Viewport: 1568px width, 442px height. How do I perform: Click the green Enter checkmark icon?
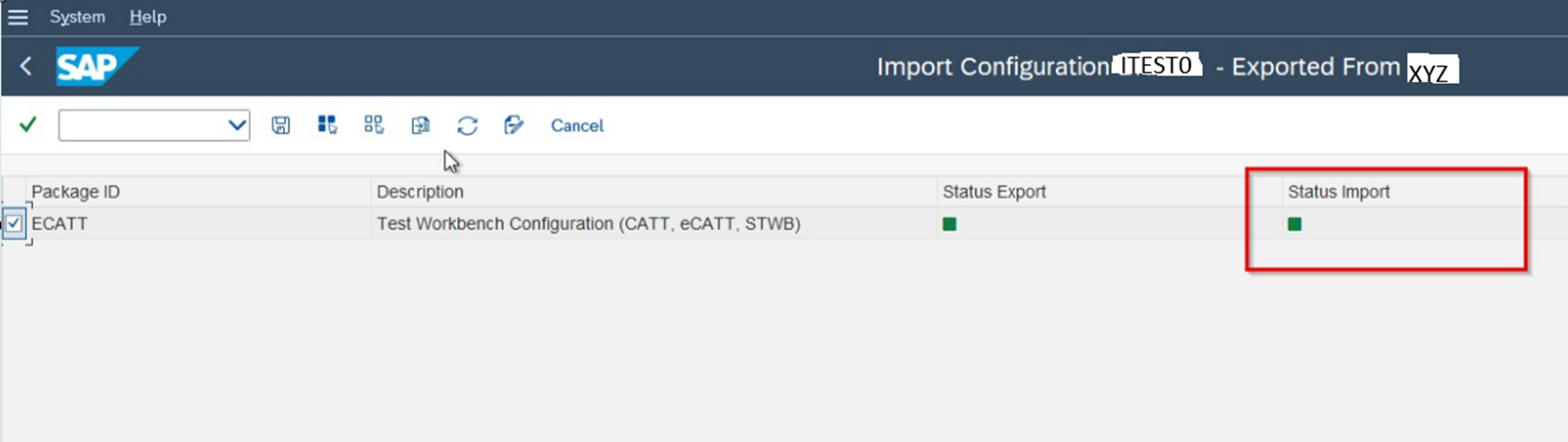click(x=28, y=124)
